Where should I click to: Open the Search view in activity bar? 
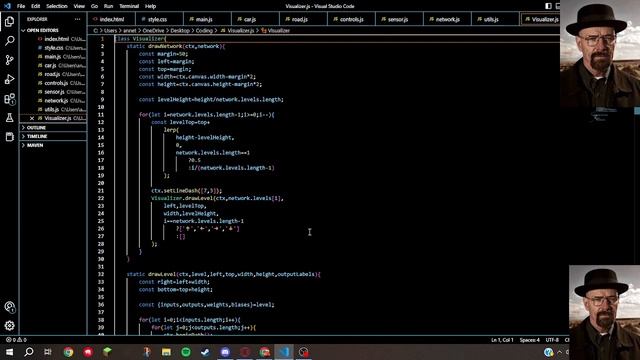(9, 40)
